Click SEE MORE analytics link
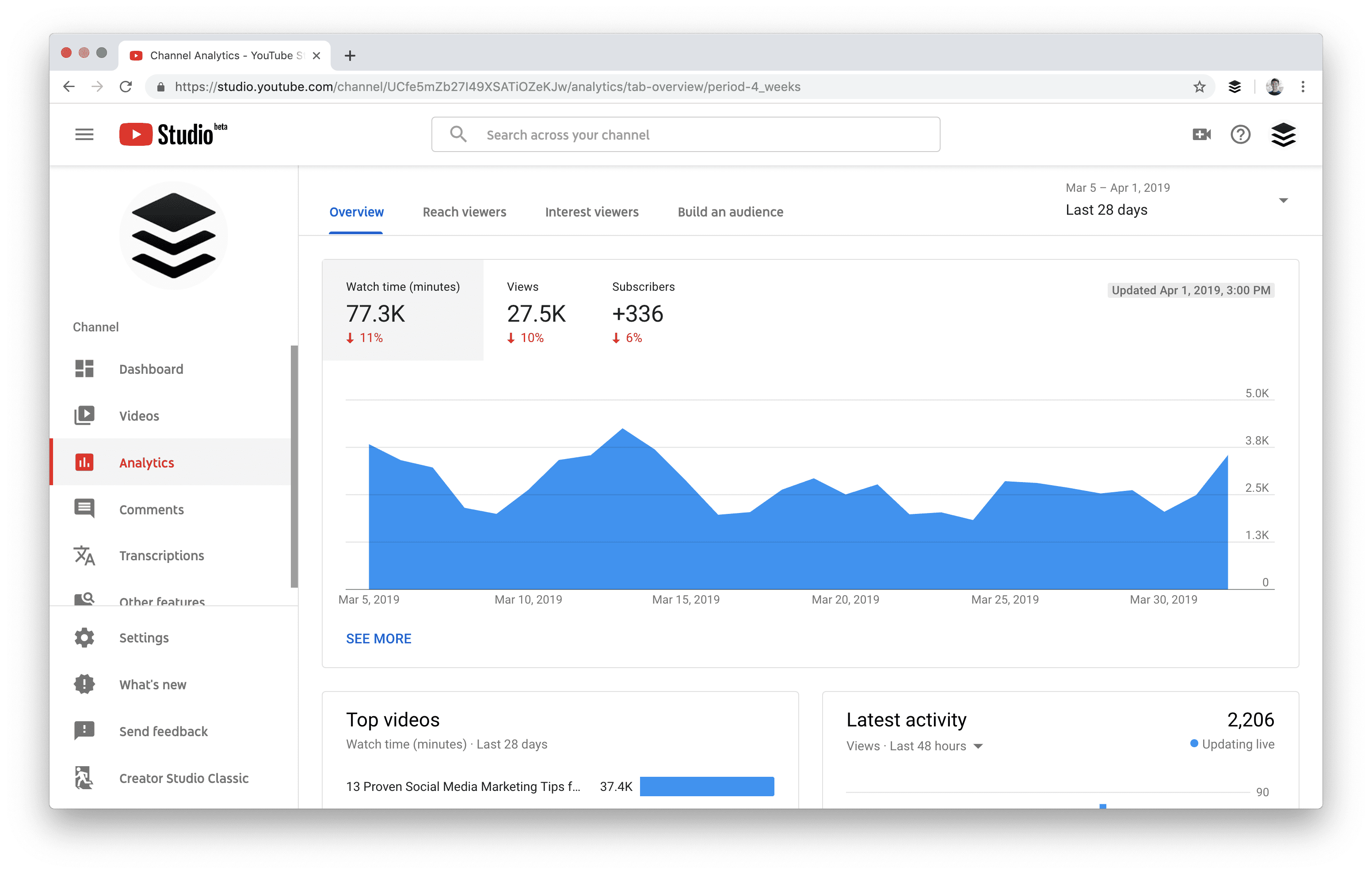Screen dimensions: 1372x874 click(x=378, y=637)
